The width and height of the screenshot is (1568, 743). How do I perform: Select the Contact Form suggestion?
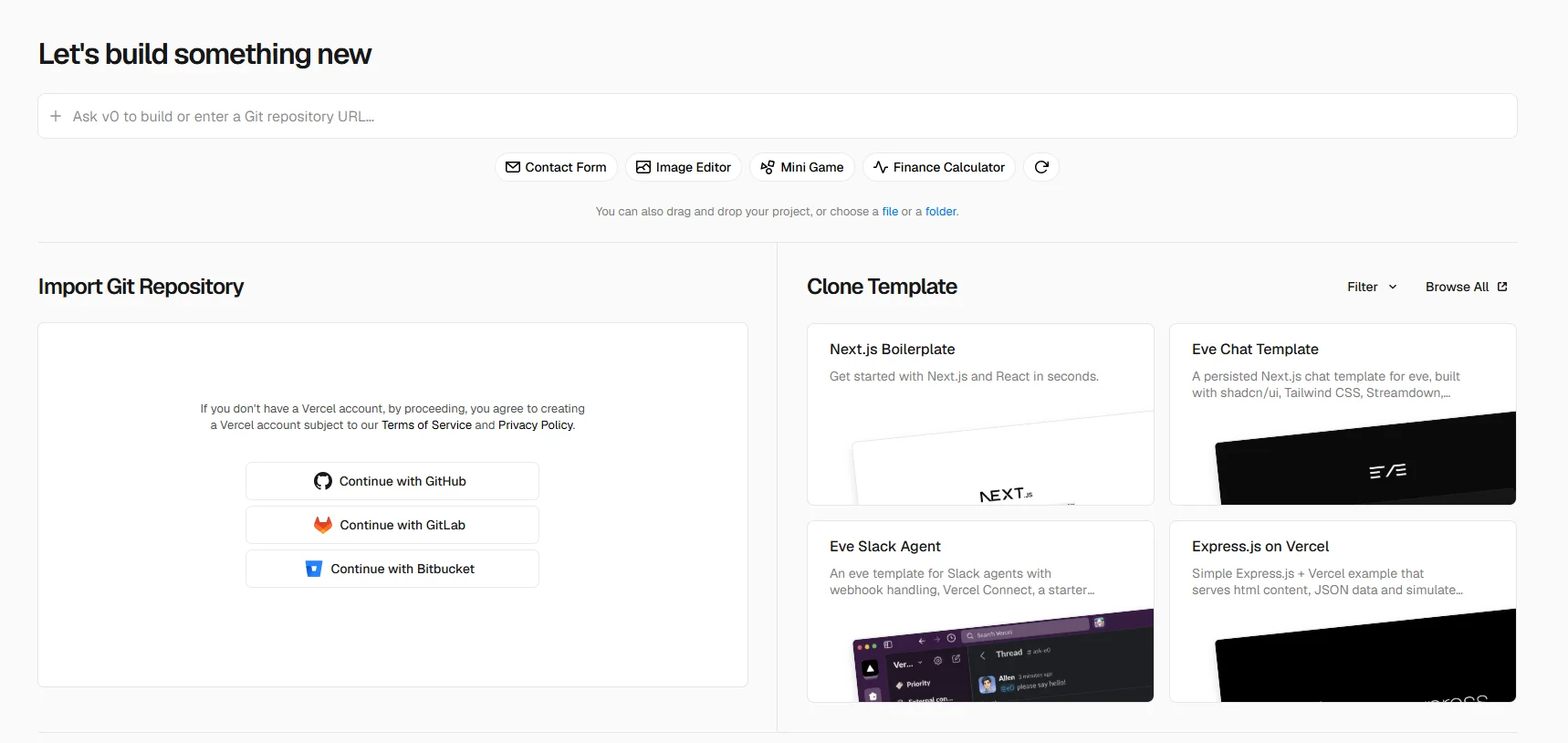(x=556, y=167)
